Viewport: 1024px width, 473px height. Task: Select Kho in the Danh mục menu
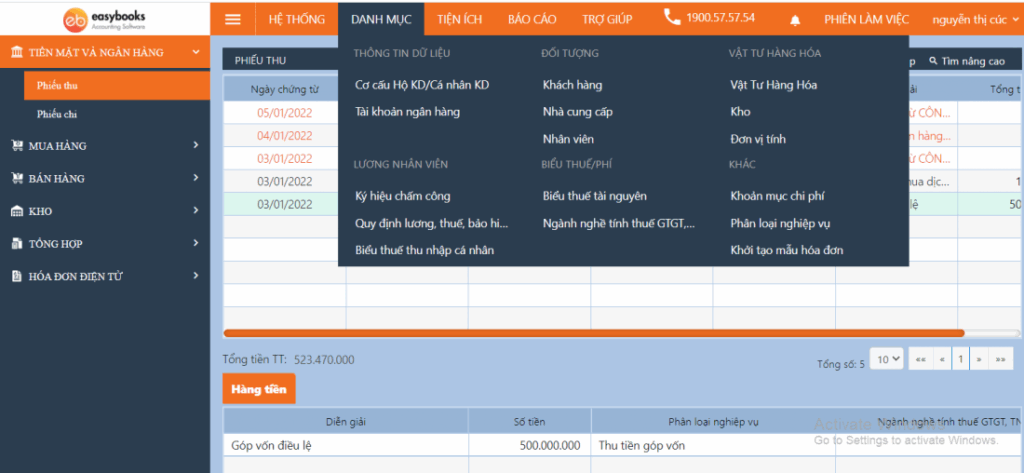tap(741, 112)
